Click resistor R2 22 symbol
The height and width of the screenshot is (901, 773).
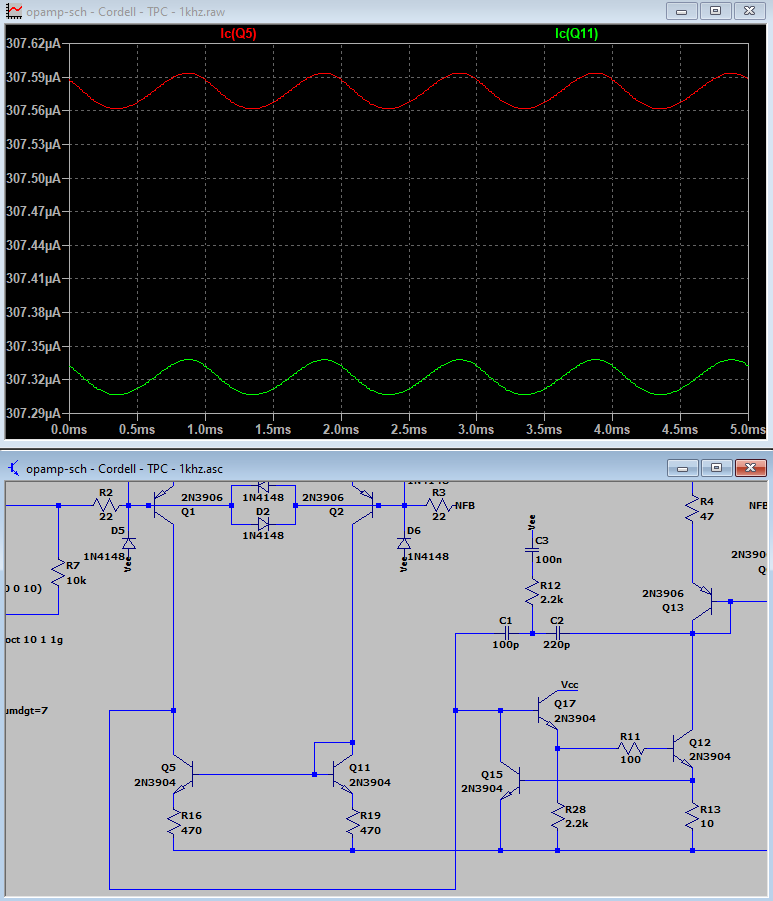tap(106, 505)
